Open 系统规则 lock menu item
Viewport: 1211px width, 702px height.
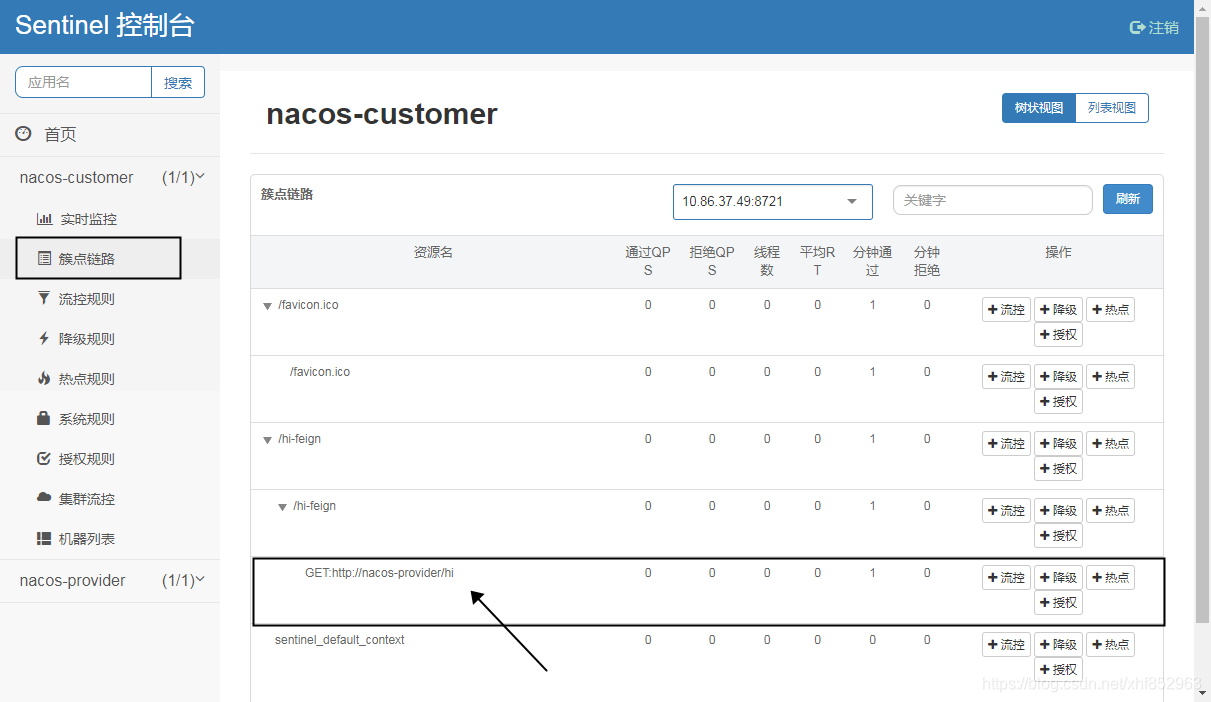76,419
